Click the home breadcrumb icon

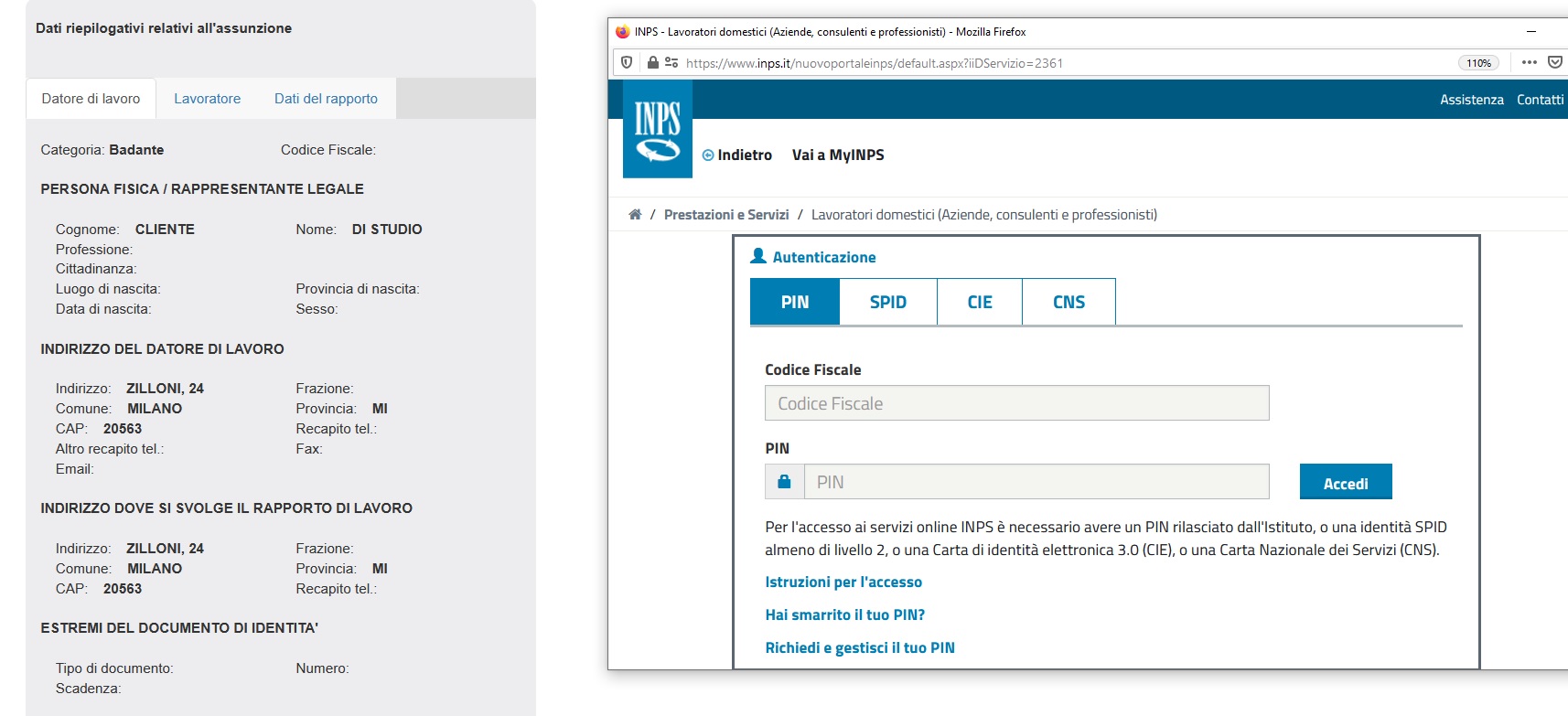point(635,214)
